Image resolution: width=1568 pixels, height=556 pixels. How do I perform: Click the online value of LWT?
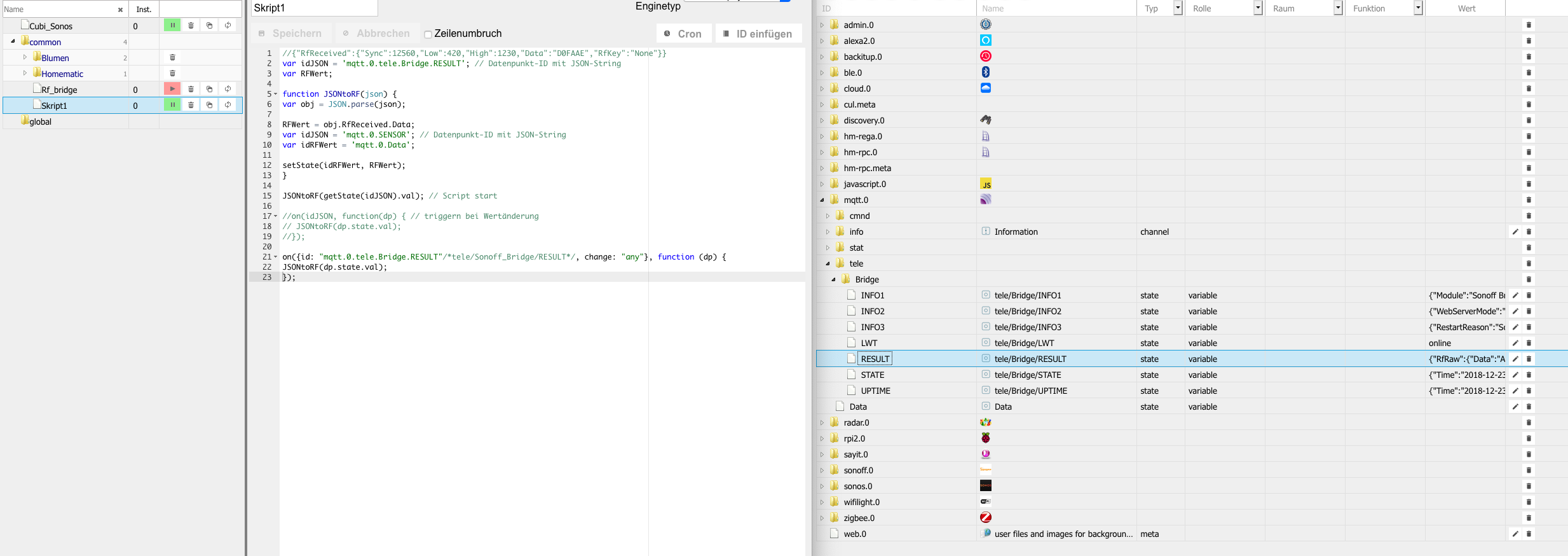click(1440, 343)
